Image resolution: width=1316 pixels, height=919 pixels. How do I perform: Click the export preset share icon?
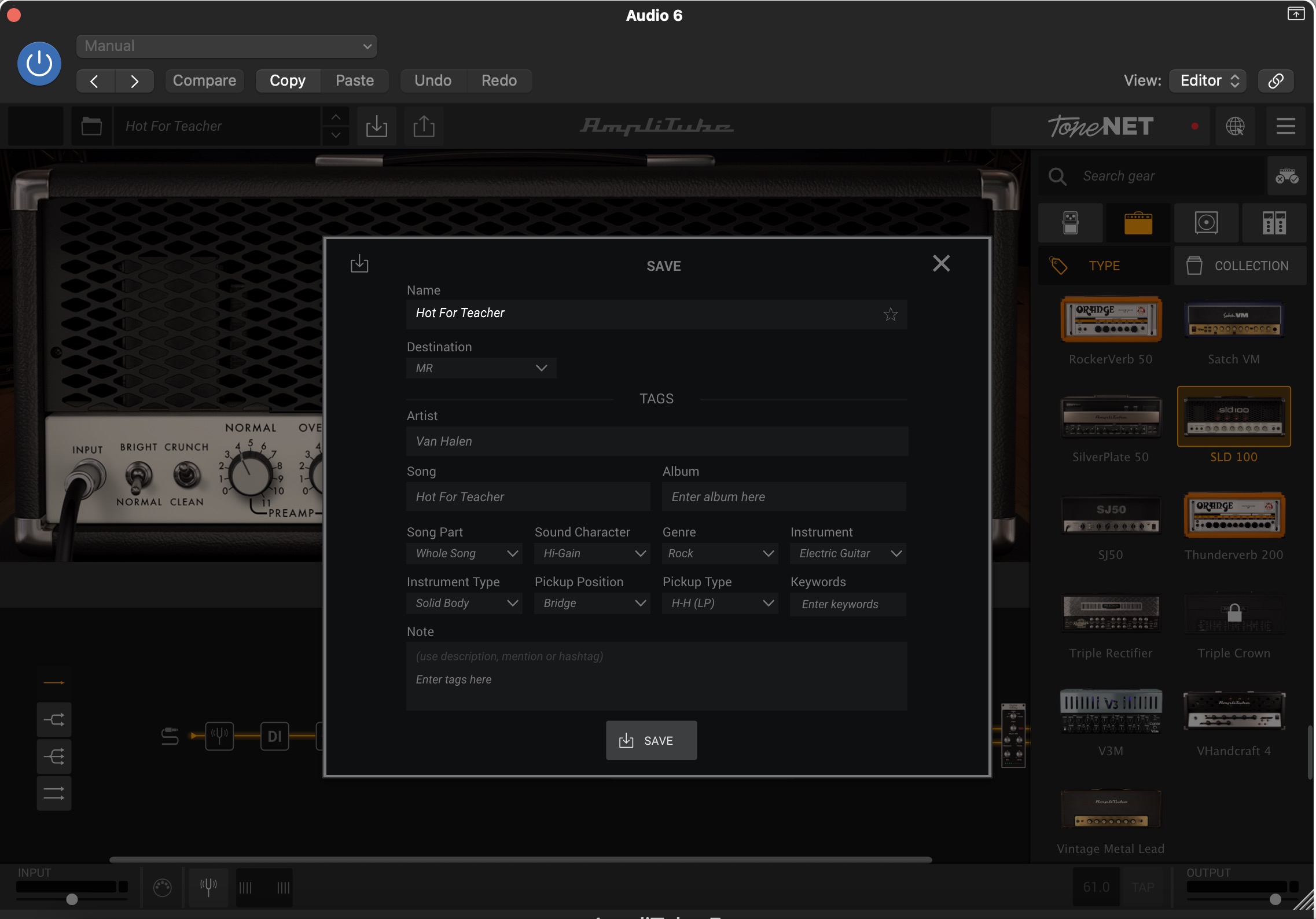coord(424,126)
